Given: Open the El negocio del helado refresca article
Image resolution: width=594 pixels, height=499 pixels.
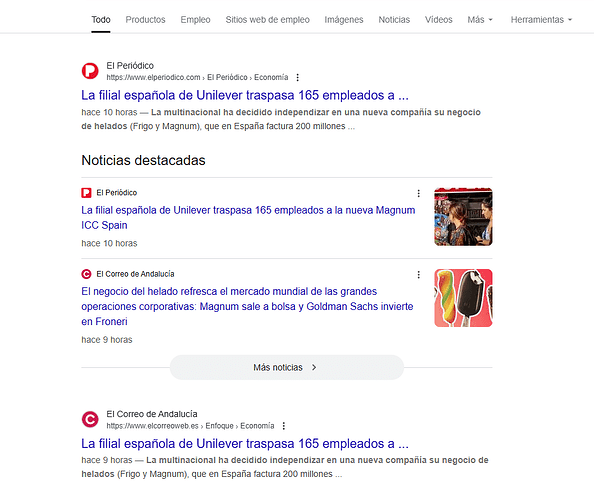Looking at the screenshot, I should [x=247, y=306].
